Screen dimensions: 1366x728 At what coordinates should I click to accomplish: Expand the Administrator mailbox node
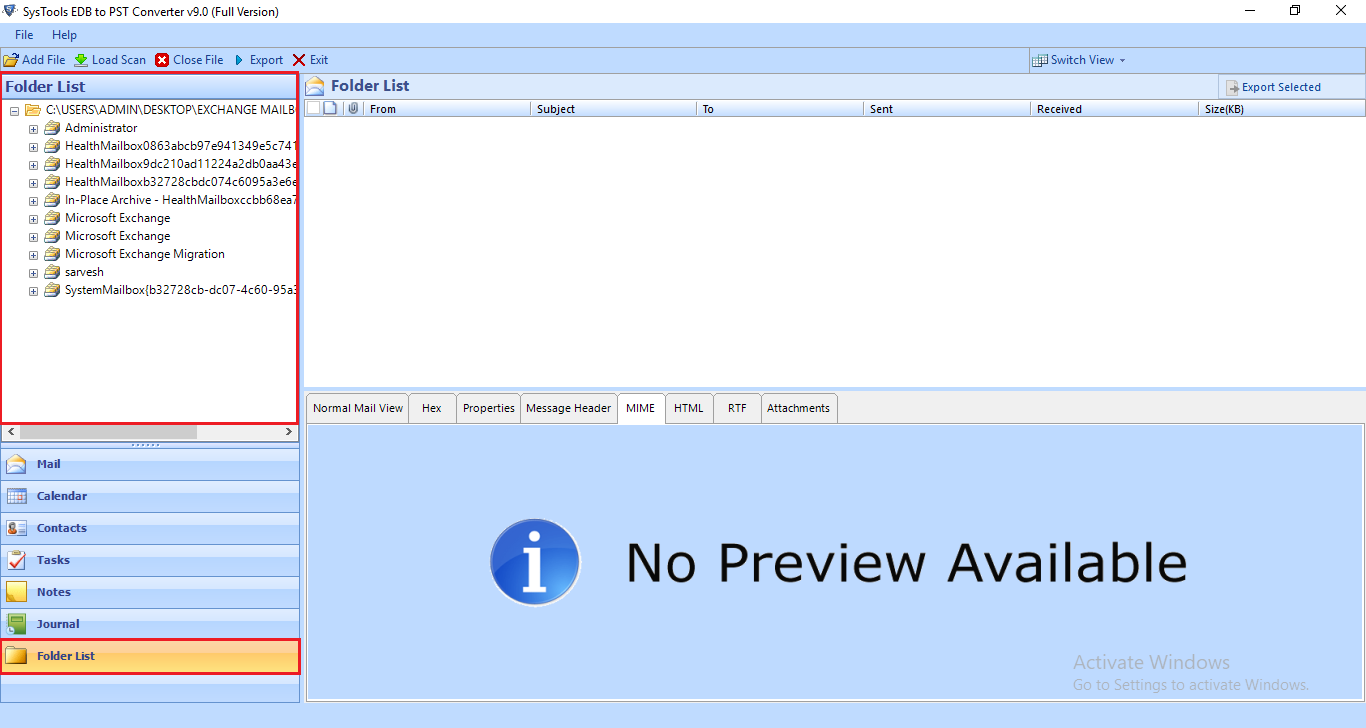[x=34, y=128]
